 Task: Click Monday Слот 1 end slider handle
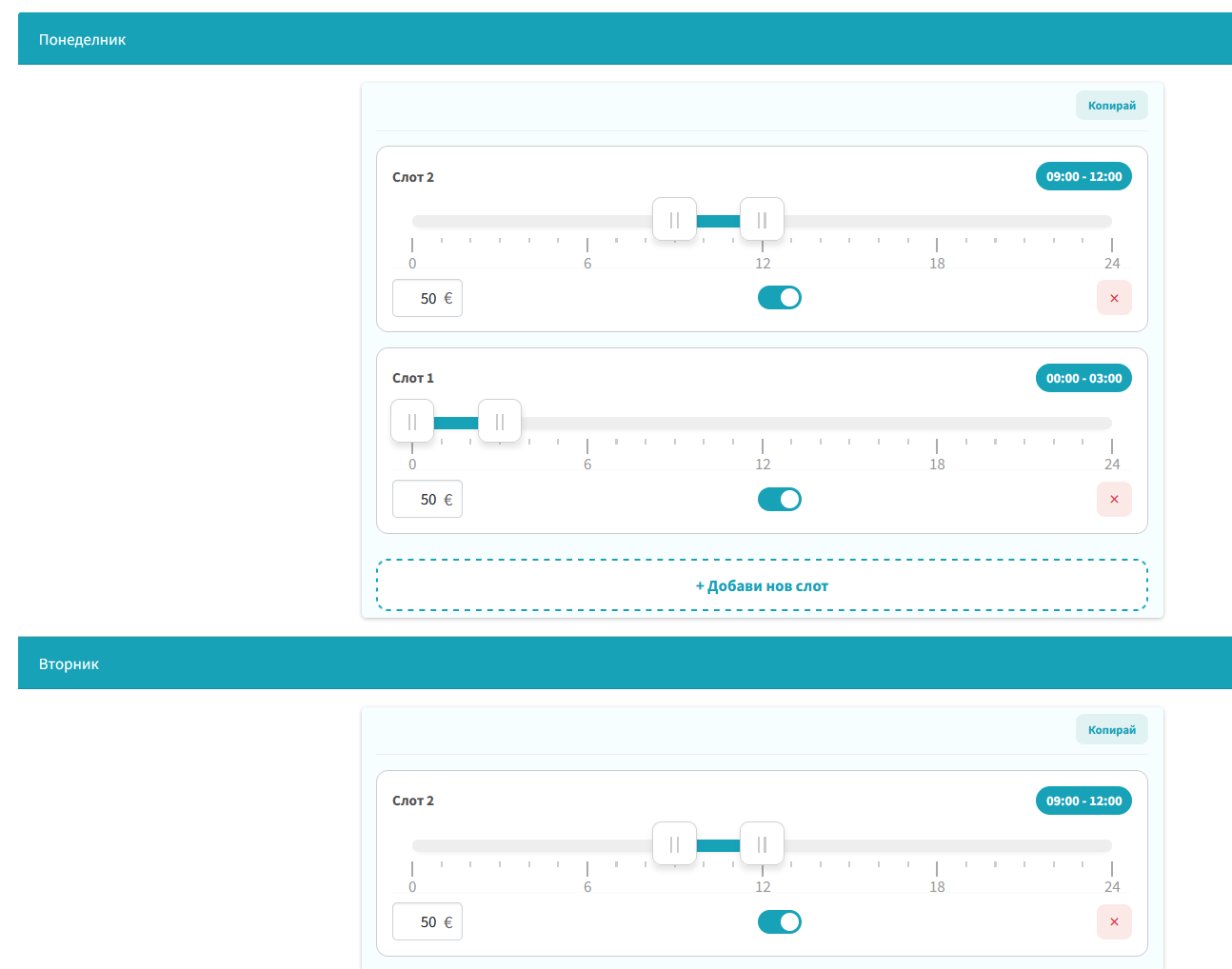coord(500,422)
